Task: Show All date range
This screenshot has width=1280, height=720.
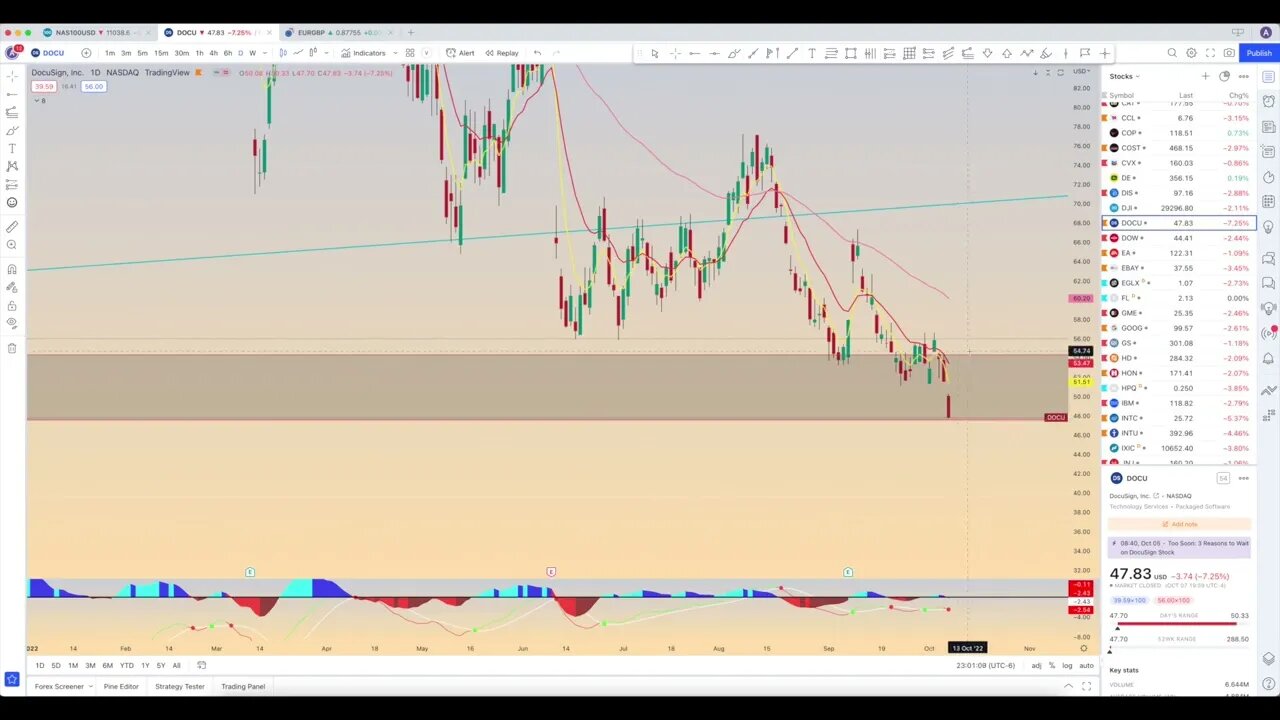Action: tap(176, 665)
